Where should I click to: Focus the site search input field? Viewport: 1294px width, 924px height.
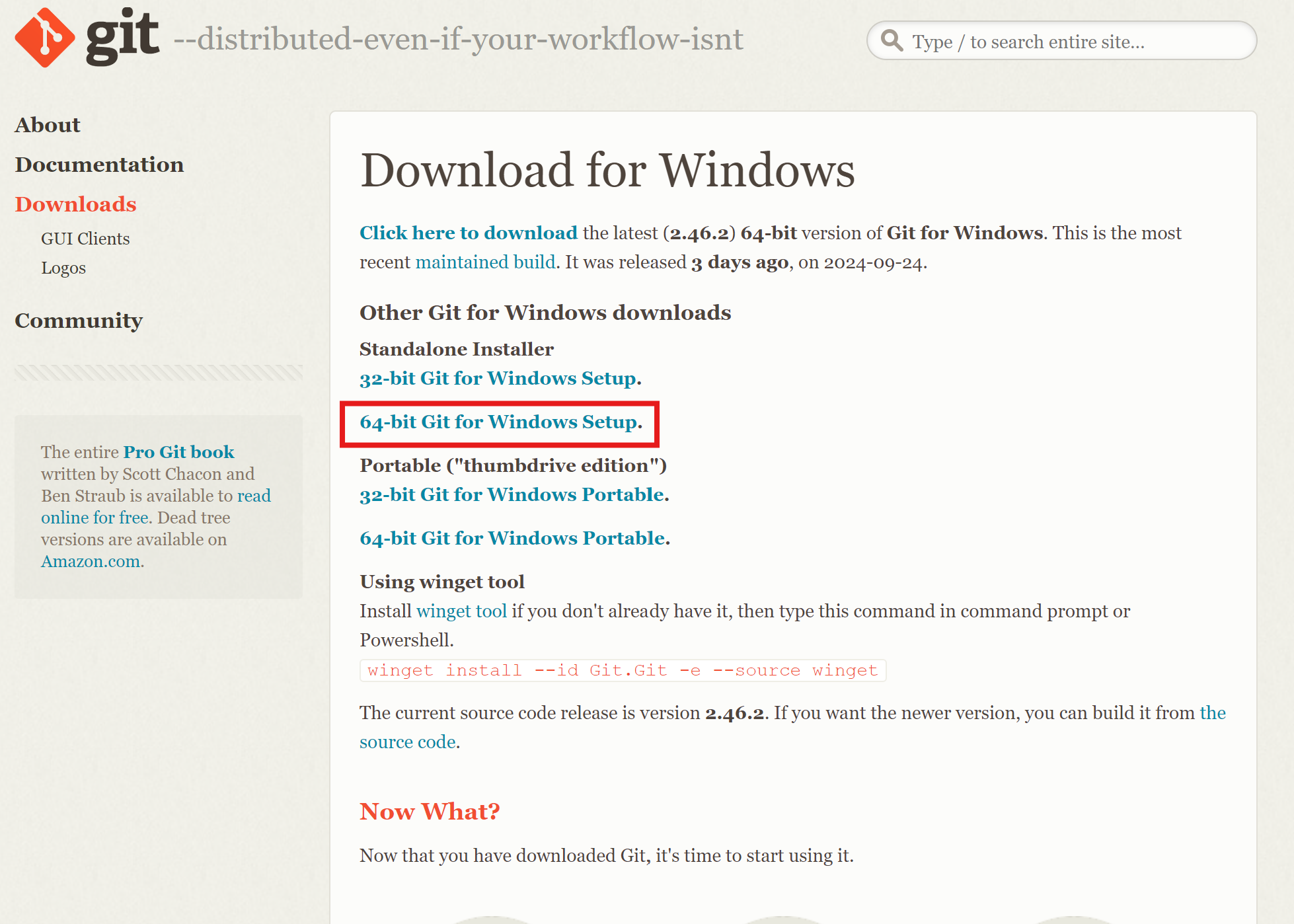click(x=1071, y=42)
